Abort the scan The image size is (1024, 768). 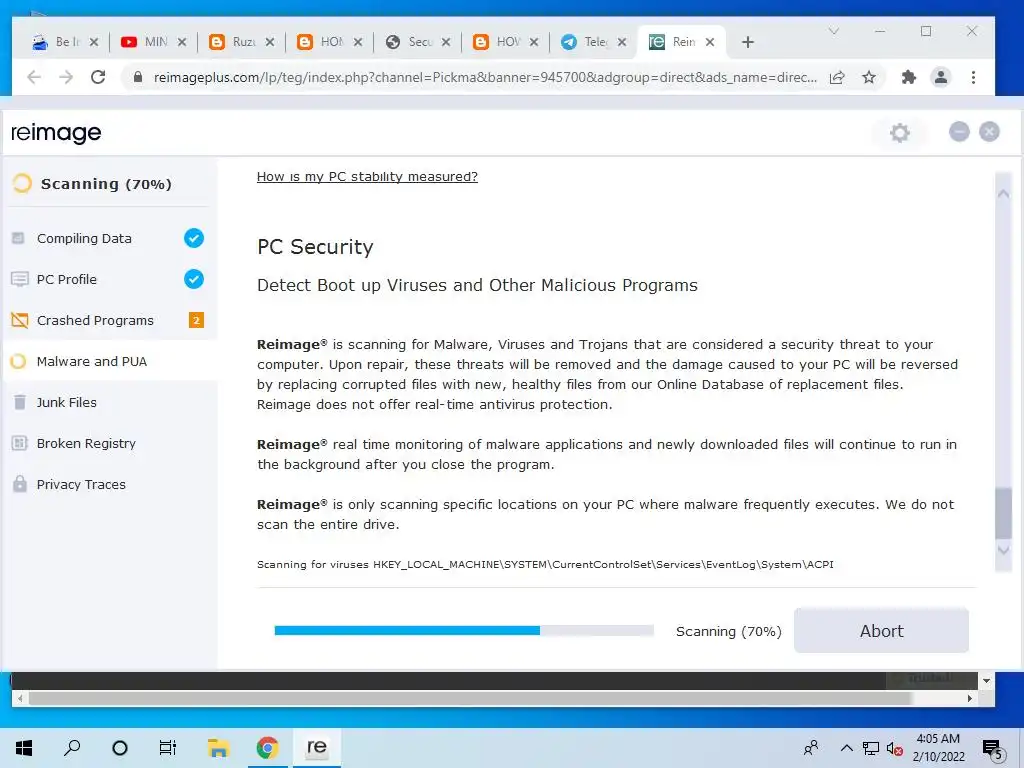[881, 631]
